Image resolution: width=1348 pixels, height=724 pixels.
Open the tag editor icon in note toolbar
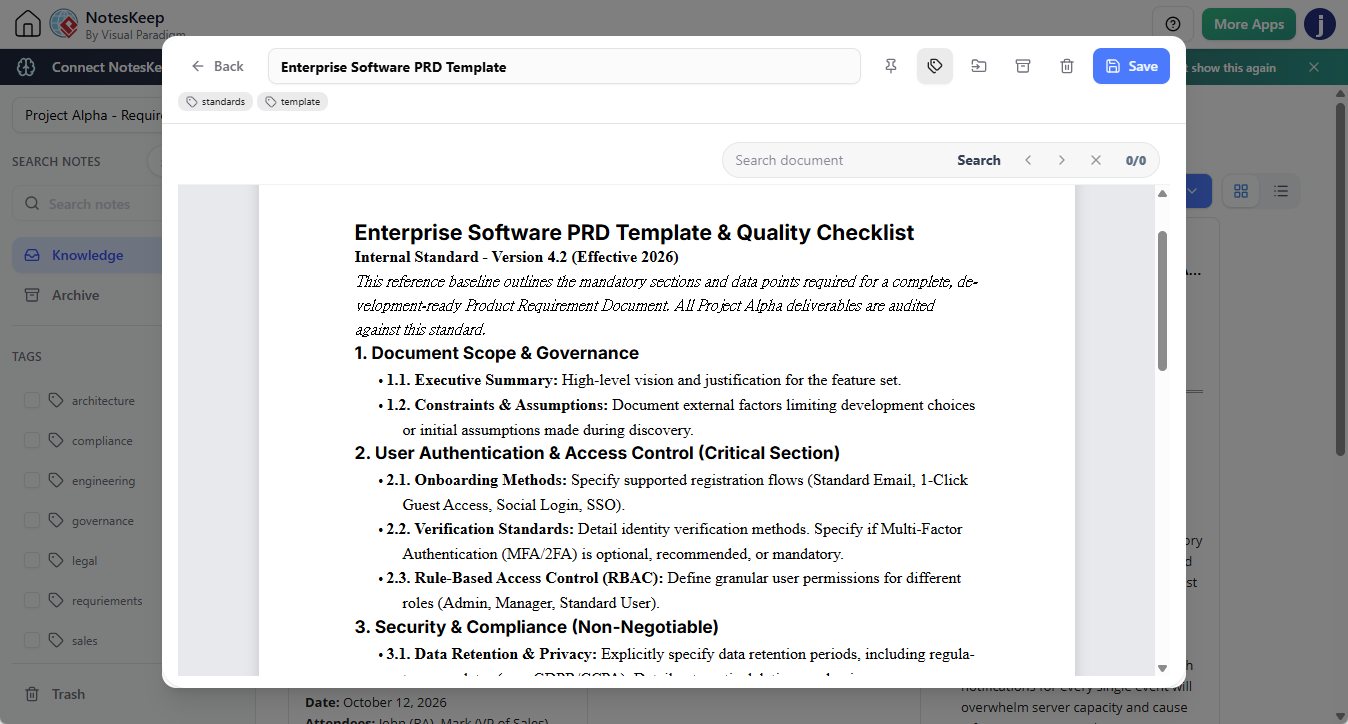tap(935, 66)
